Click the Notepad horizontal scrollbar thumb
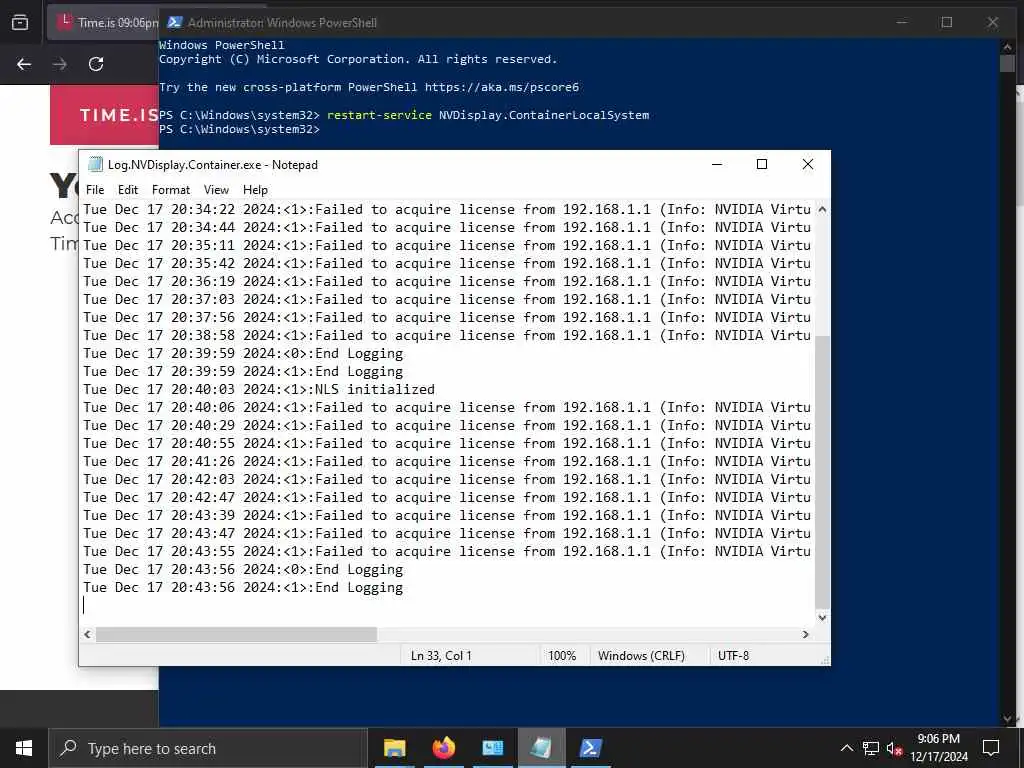Viewport: 1024px width, 768px height. pos(236,634)
